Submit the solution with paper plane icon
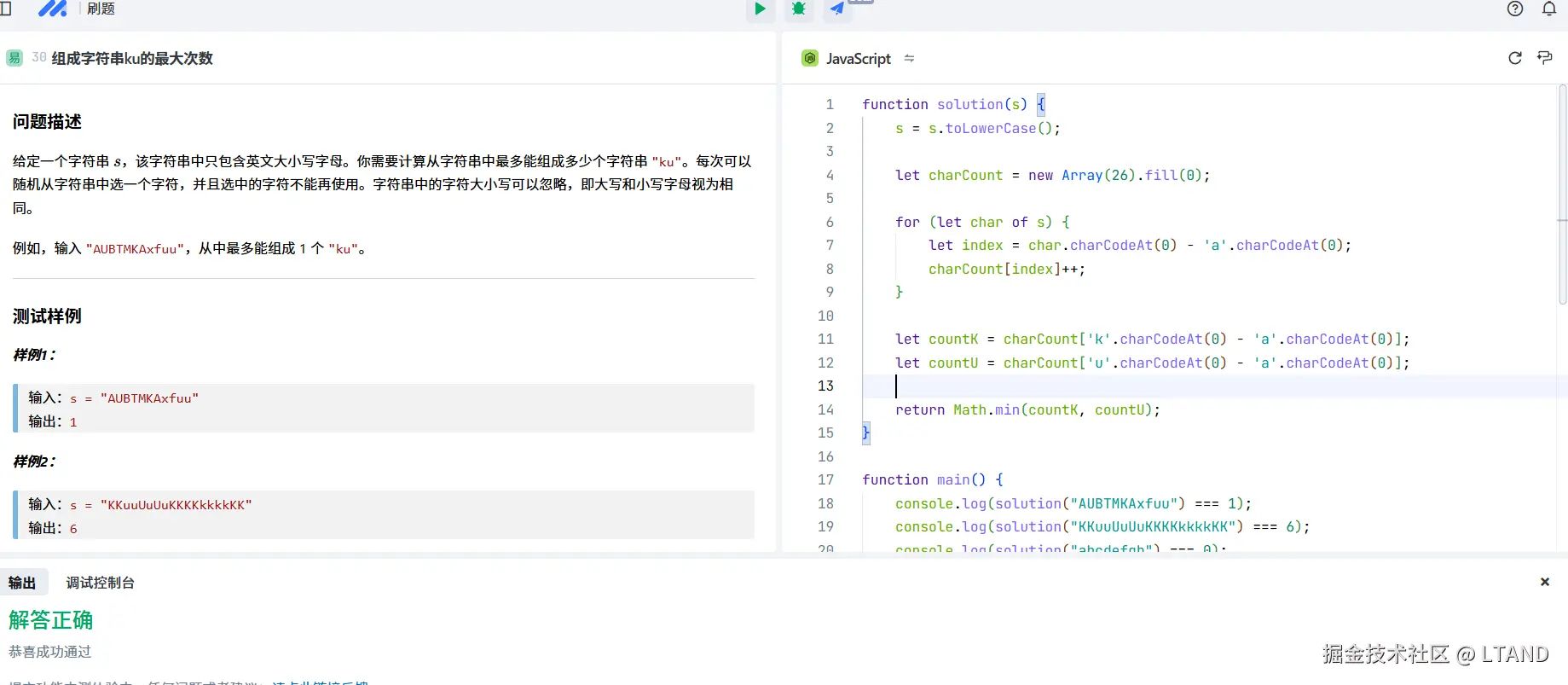Screen dimensions: 1568x685 [x=837, y=9]
